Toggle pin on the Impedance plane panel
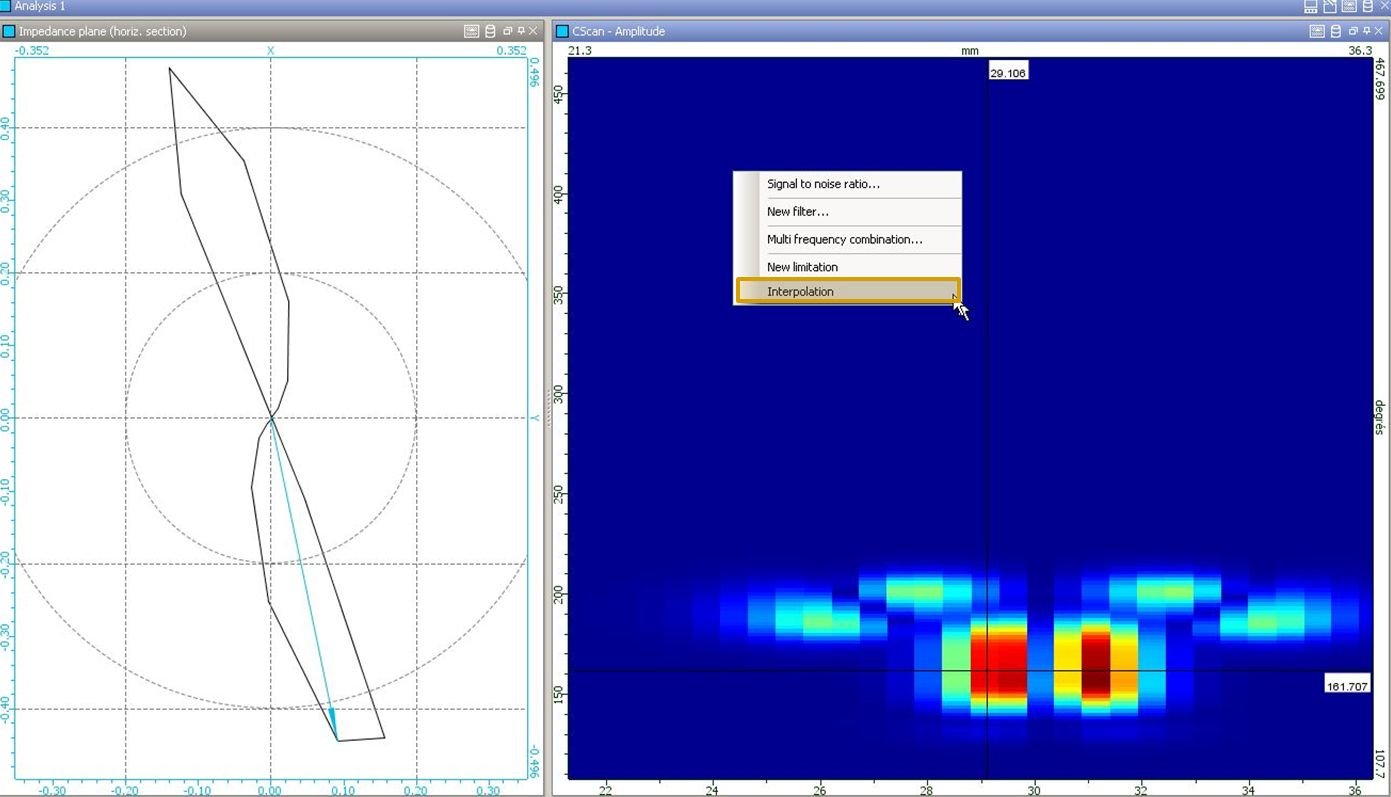This screenshot has width=1391, height=797. (521, 31)
